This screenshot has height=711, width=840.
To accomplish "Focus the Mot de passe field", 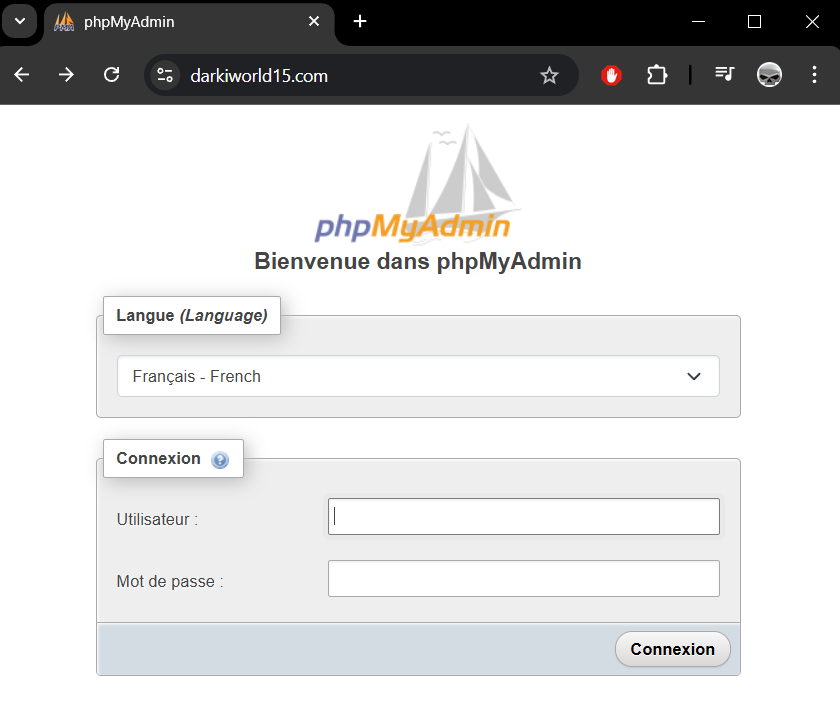I will (524, 579).
